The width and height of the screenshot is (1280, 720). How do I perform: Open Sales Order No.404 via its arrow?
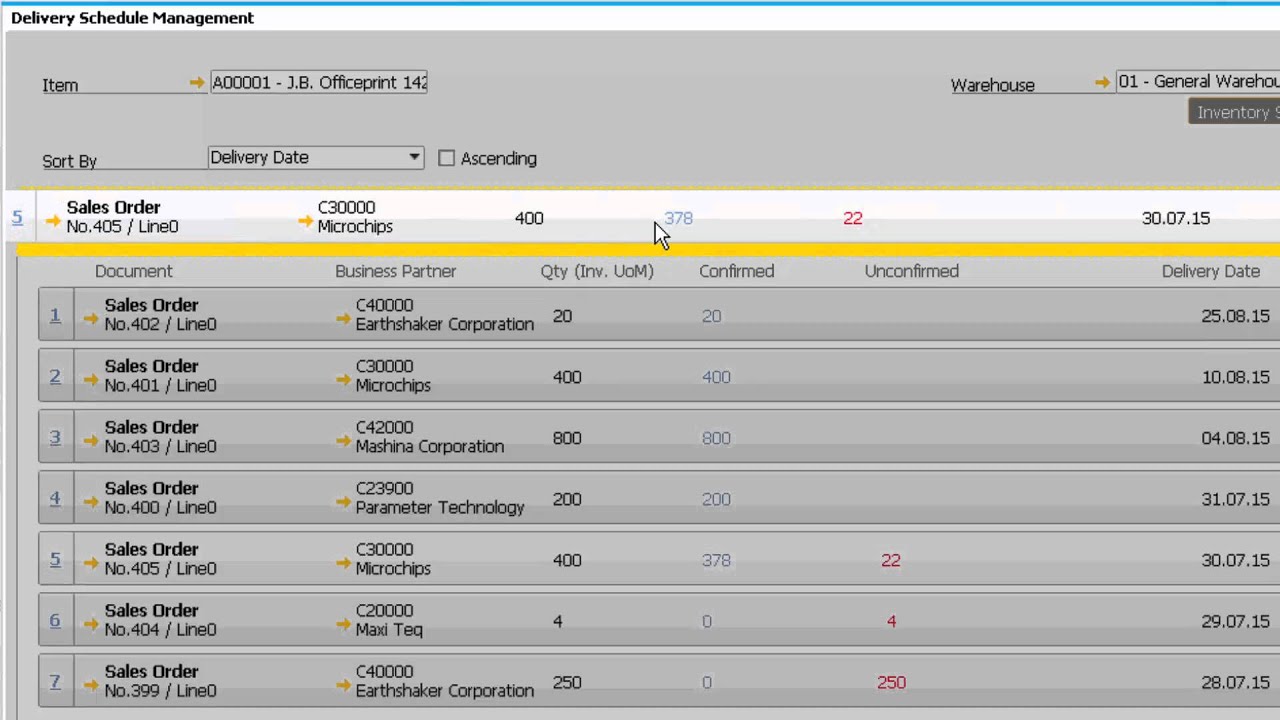coord(91,624)
